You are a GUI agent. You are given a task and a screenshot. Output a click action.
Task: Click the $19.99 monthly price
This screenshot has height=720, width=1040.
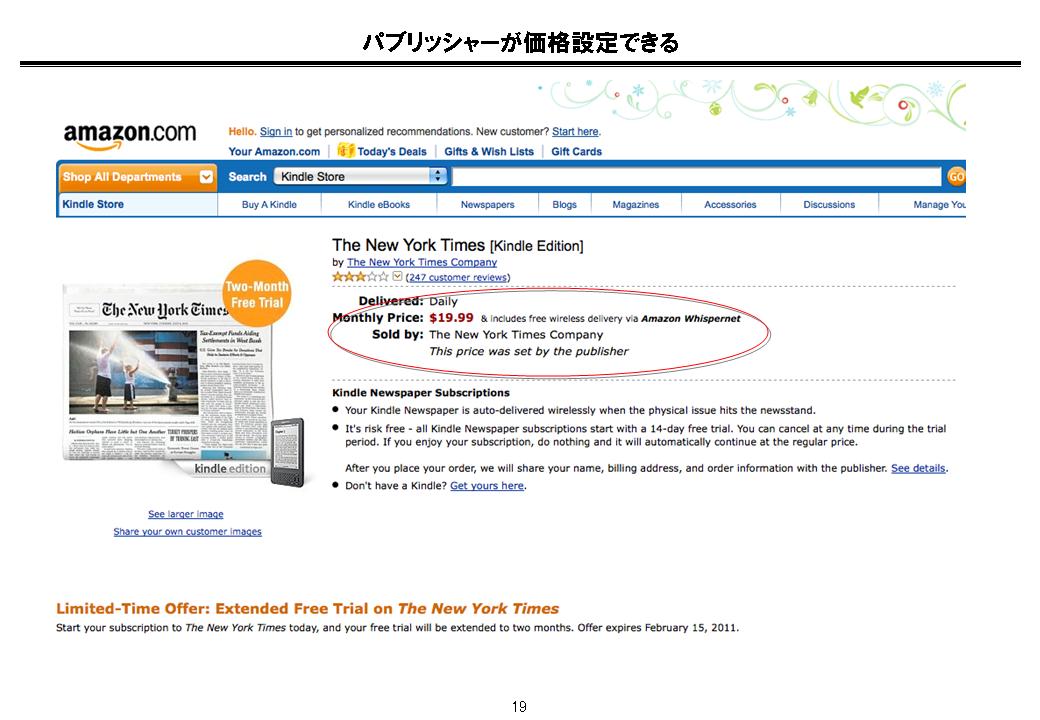pos(451,318)
